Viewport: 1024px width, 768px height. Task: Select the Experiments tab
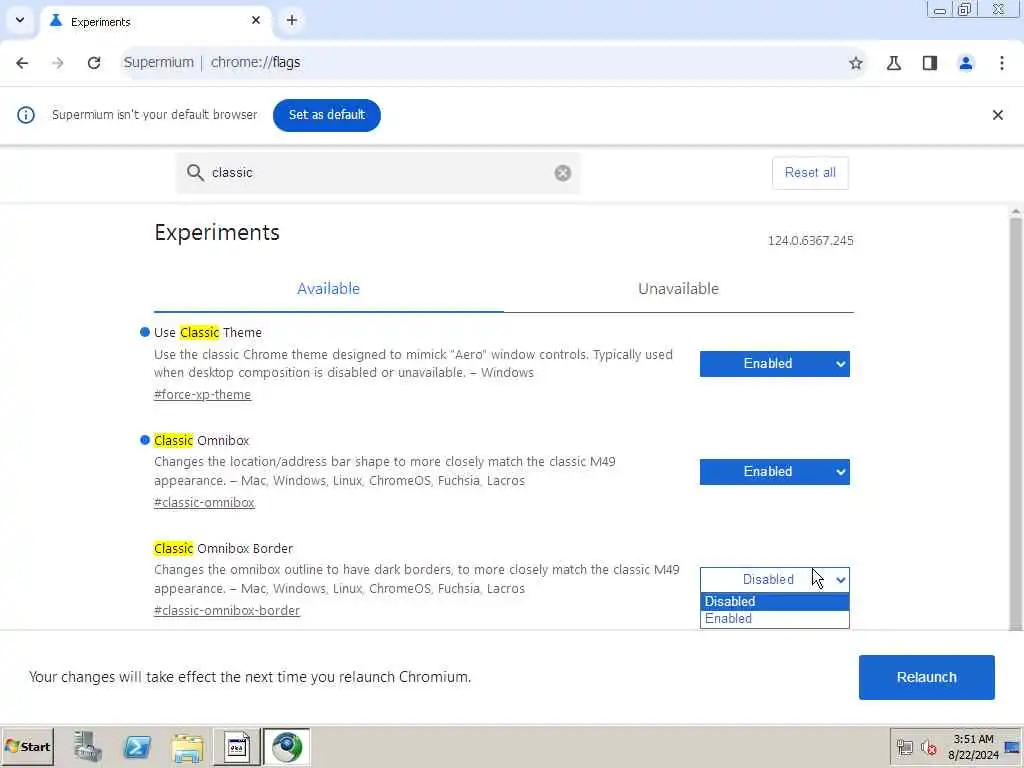click(x=157, y=22)
